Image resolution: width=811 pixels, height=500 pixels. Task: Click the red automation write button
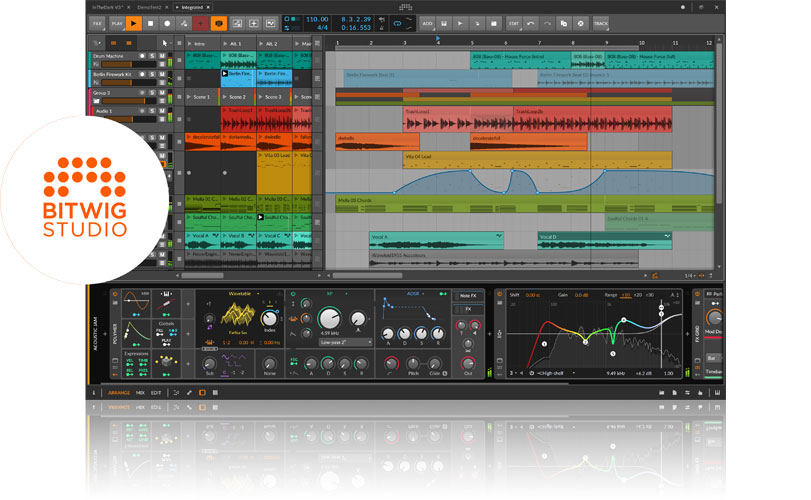[x=201, y=21]
